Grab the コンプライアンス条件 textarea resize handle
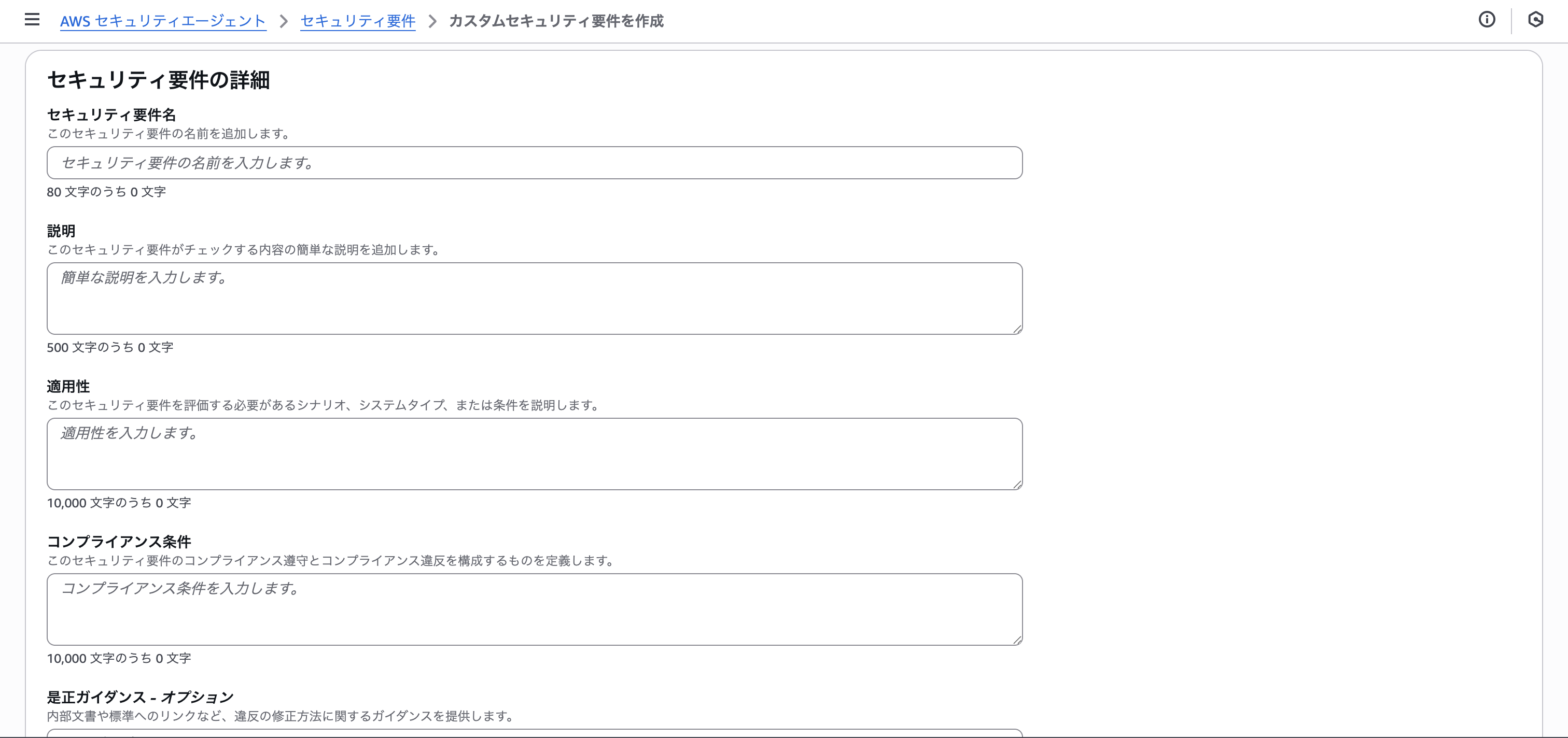Image resolution: width=1568 pixels, height=738 pixels. pyautogui.click(x=1017, y=640)
